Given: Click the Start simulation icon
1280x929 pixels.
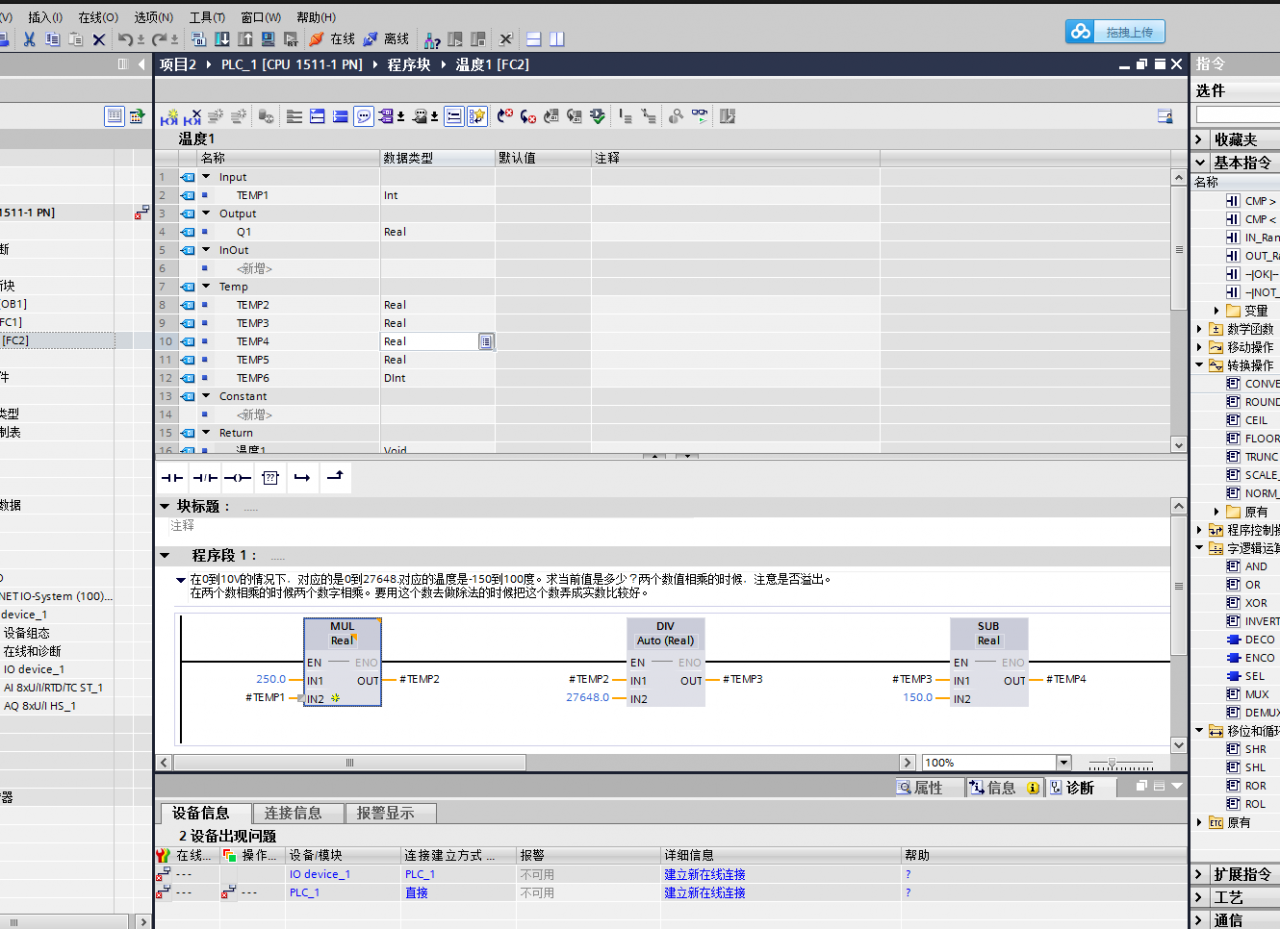Looking at the screenshot, I should [268, 39].
